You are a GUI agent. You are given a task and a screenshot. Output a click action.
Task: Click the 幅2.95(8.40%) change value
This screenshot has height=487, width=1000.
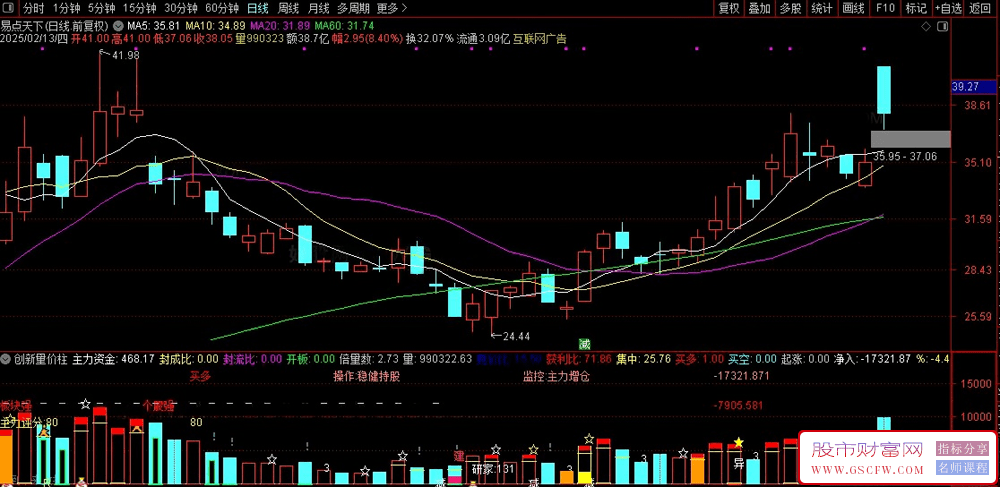point(366,39)
